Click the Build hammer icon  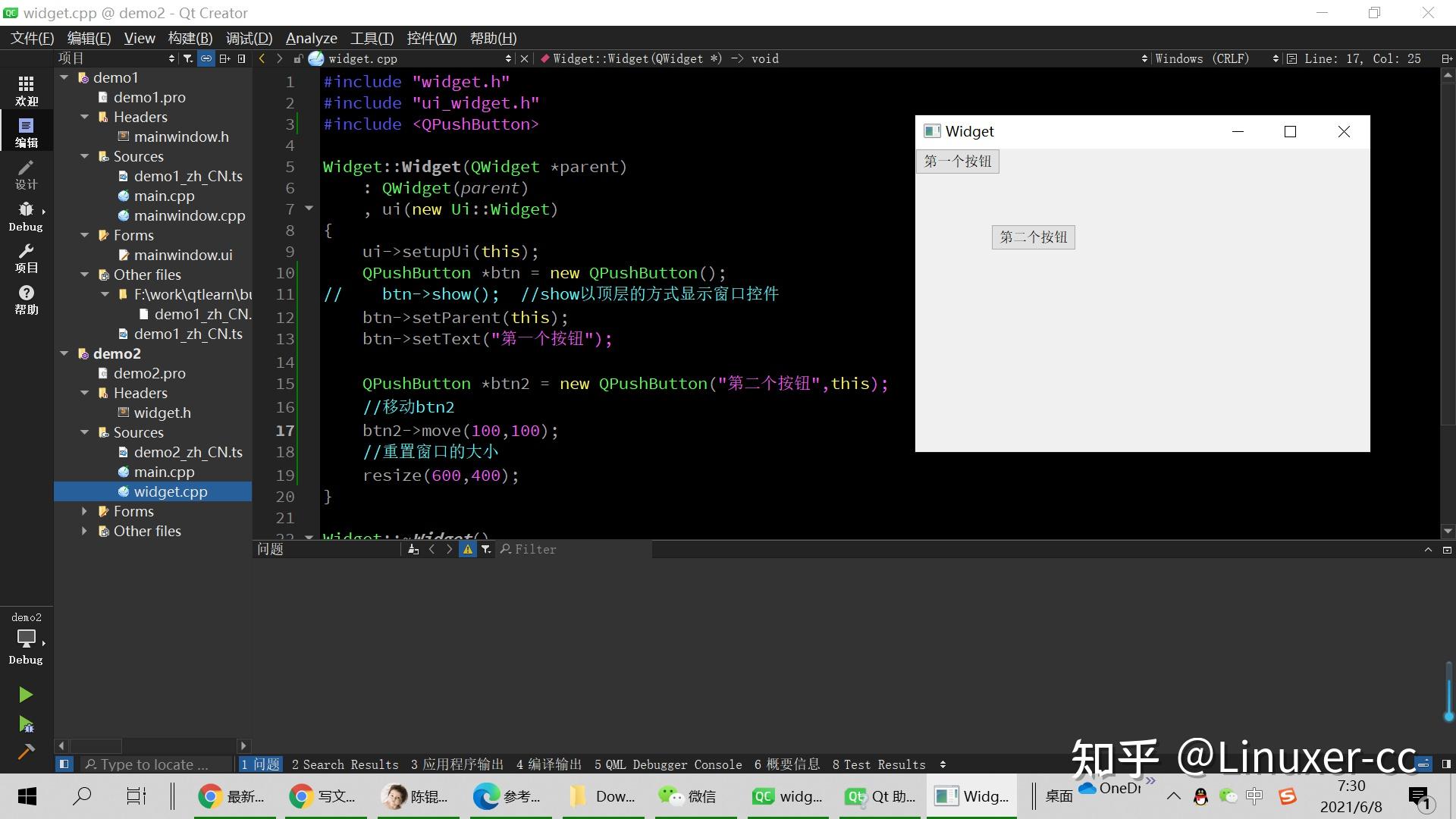coord(25,752)
